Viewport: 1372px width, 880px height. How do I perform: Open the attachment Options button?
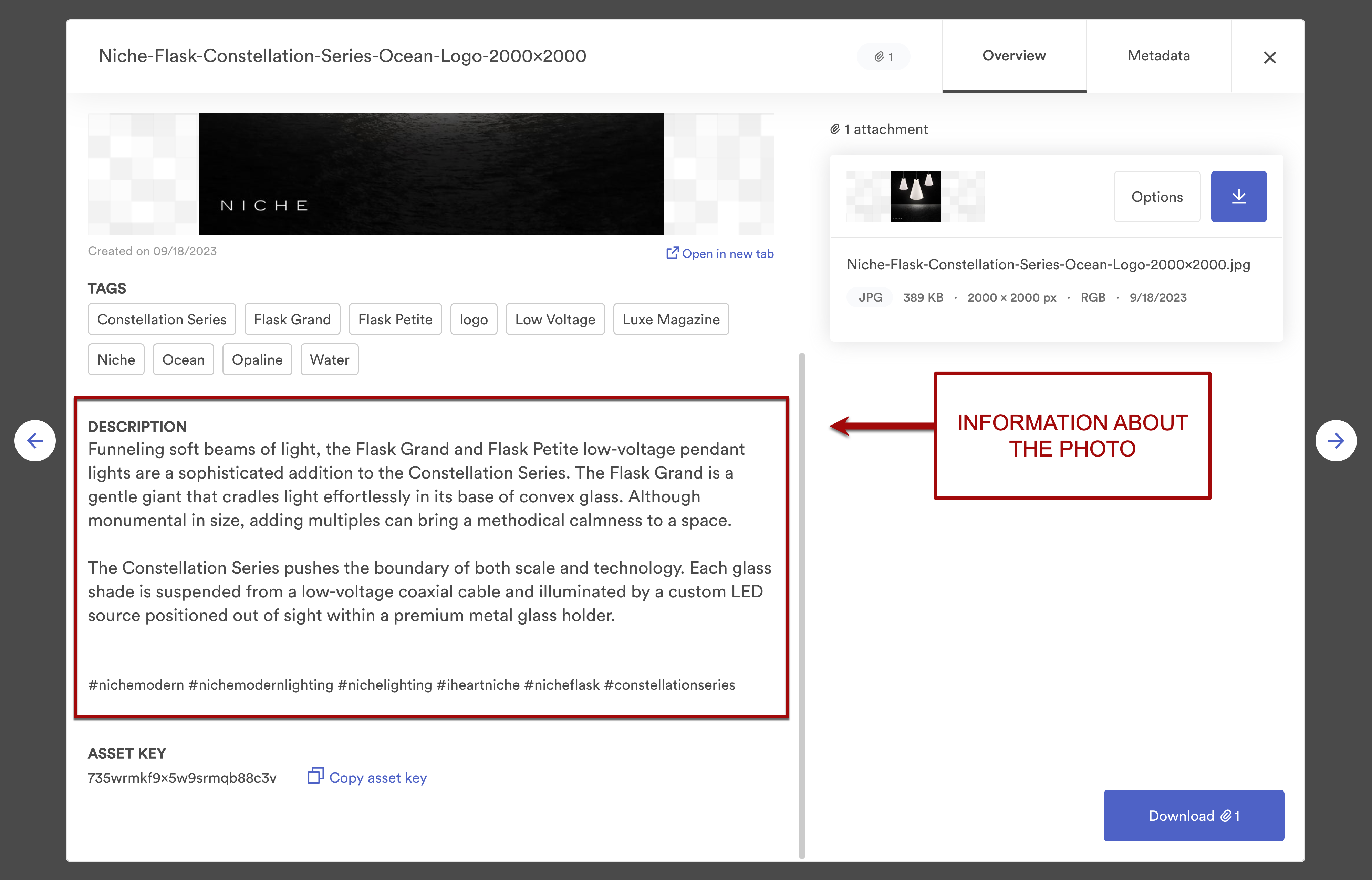[1157, 197]
